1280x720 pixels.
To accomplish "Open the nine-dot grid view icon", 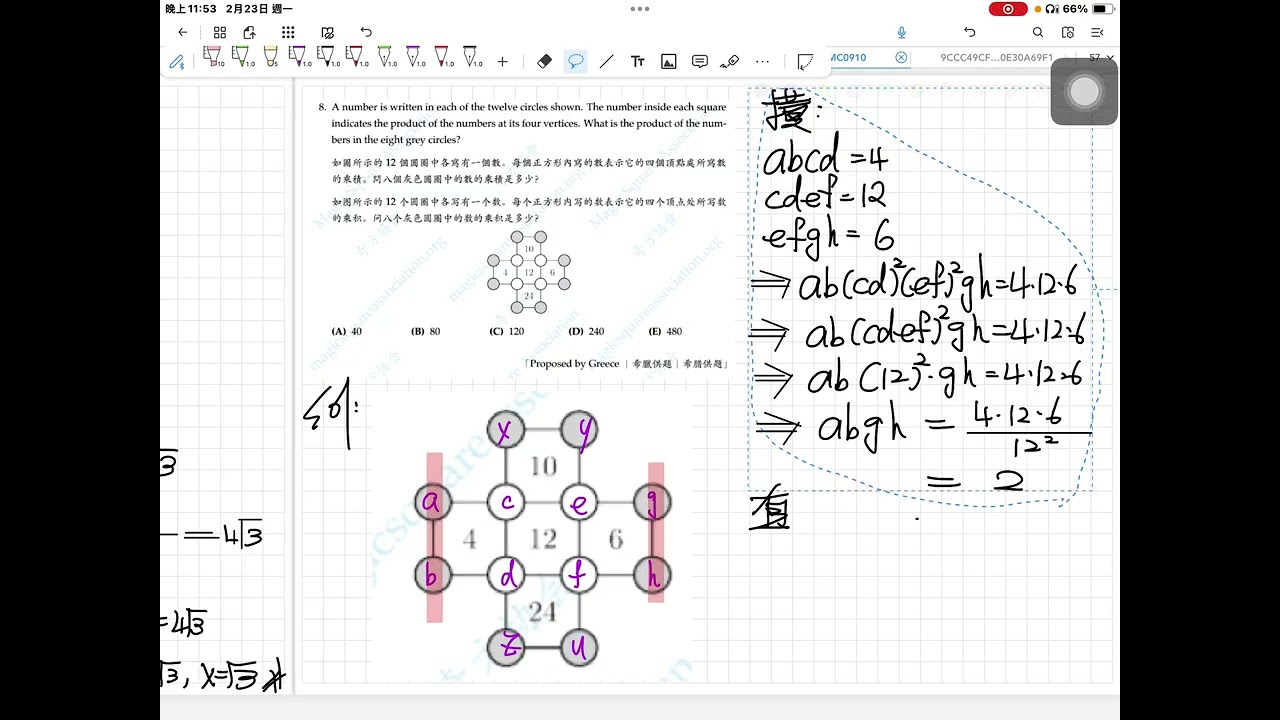I will tap(288, 33).
